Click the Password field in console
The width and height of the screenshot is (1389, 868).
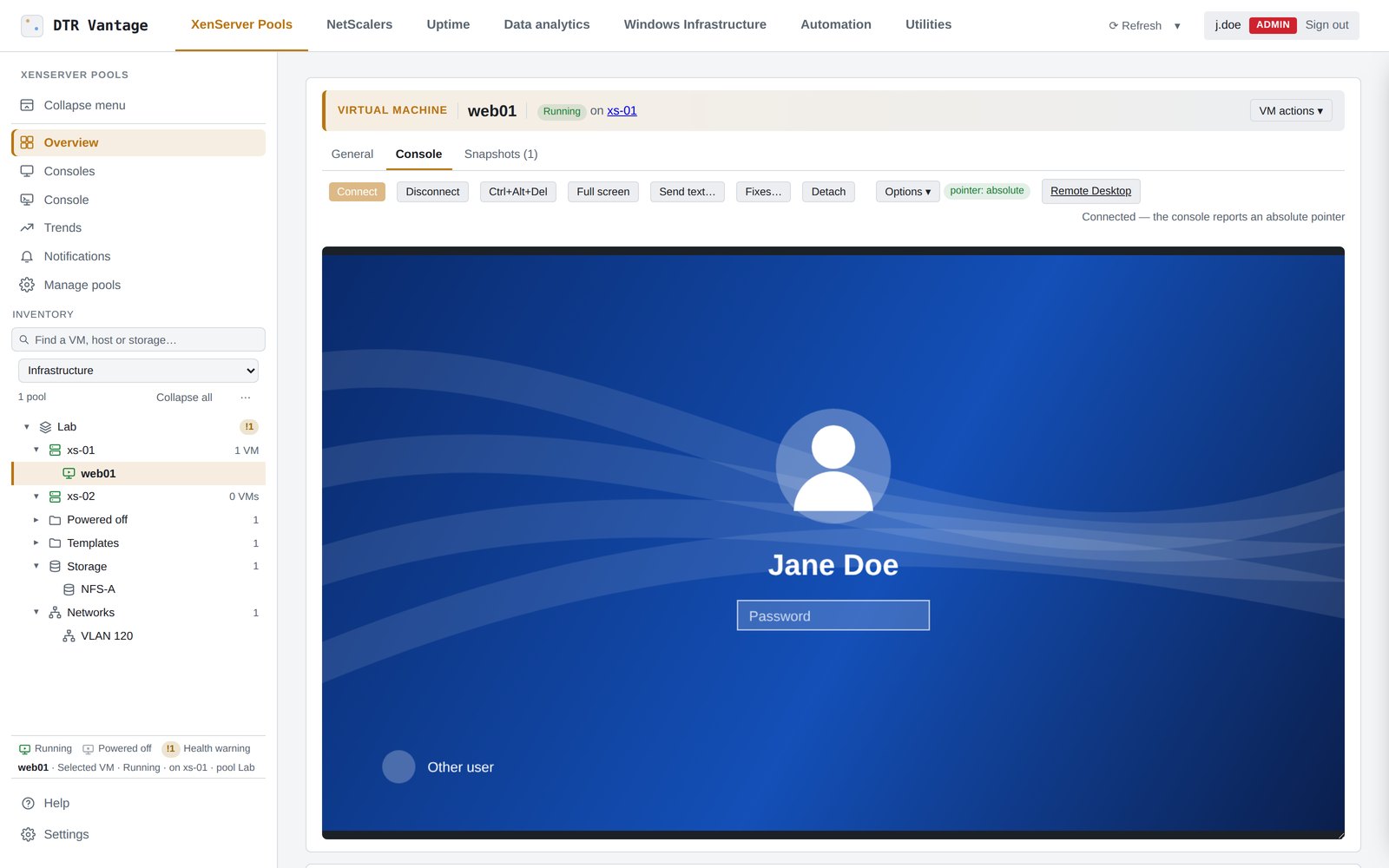tap(833, 615)
